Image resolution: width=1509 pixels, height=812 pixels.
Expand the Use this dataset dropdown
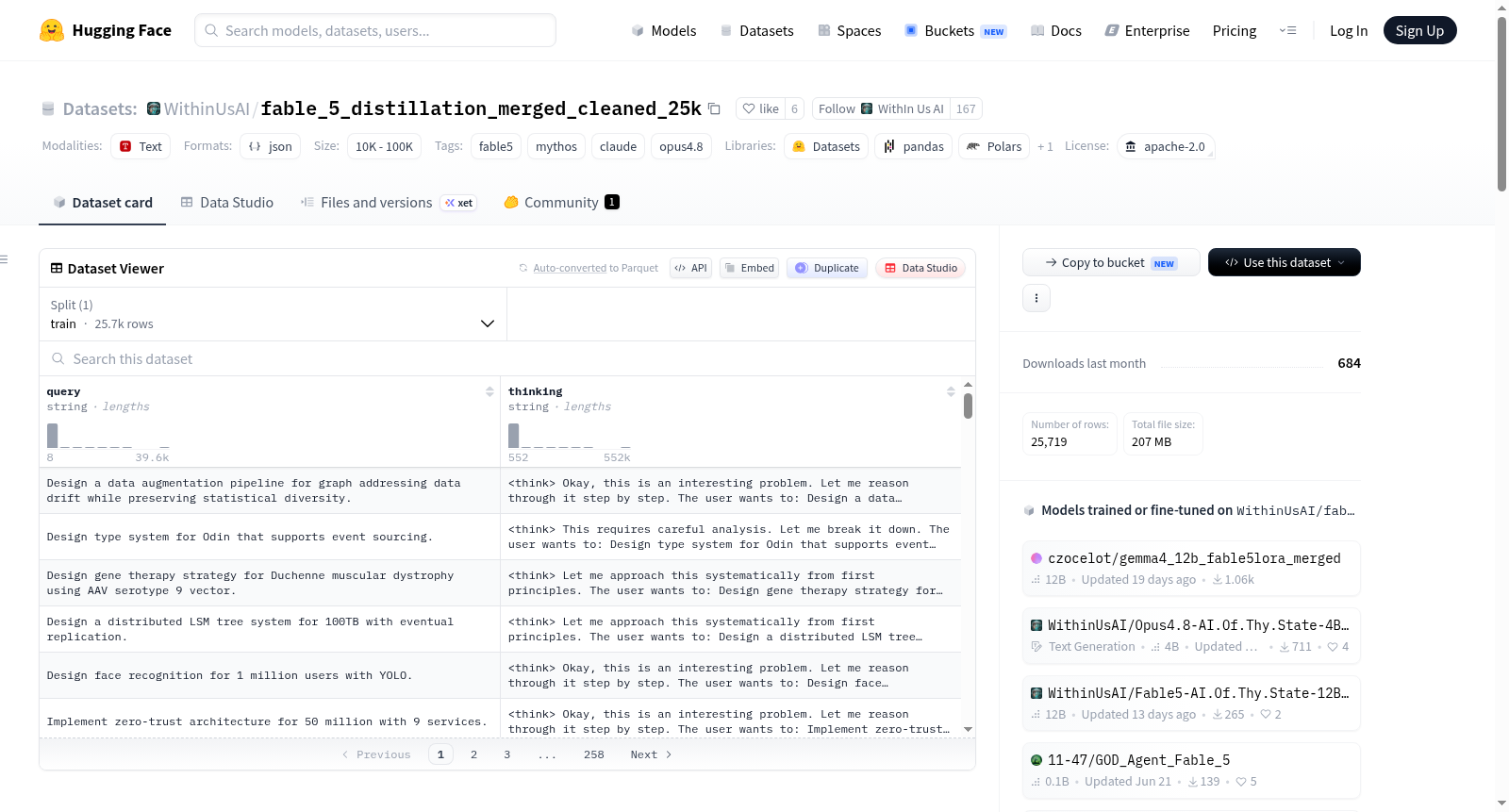pyautogui.click(x=1285, y=262)
